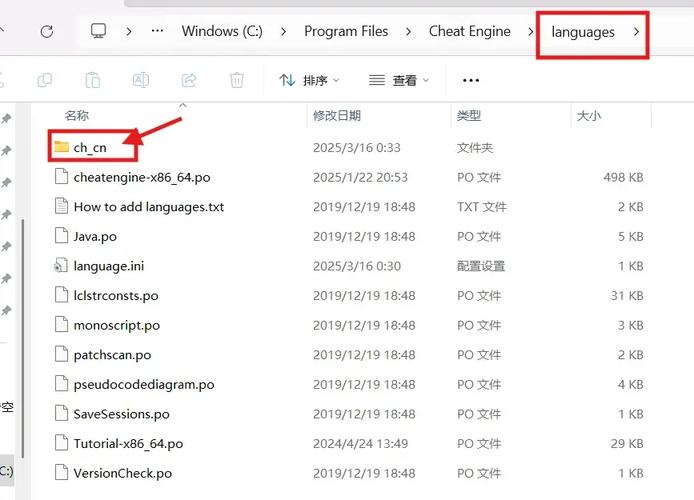Open the toolbar's three-dot more options menu
Image resolution: width=694 pixels, height=500 pixels.
470,81
